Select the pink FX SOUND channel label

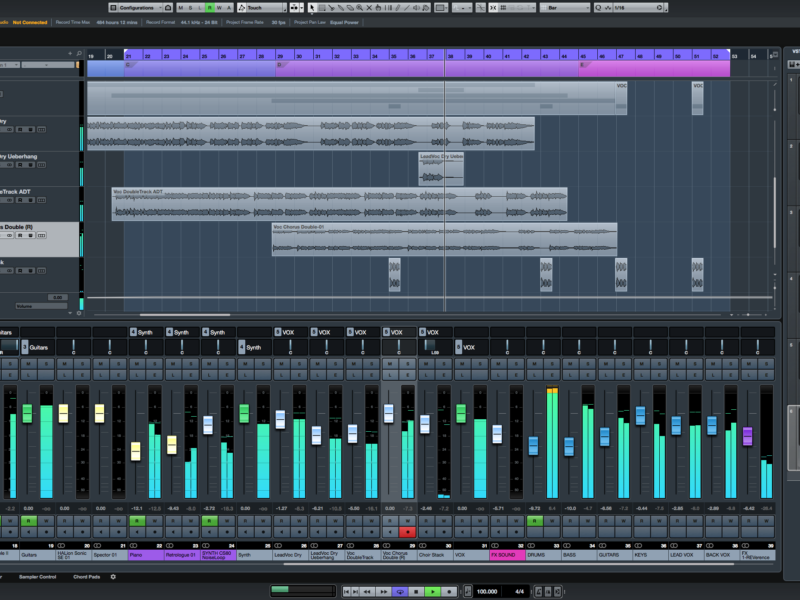[x=507, y=554]
